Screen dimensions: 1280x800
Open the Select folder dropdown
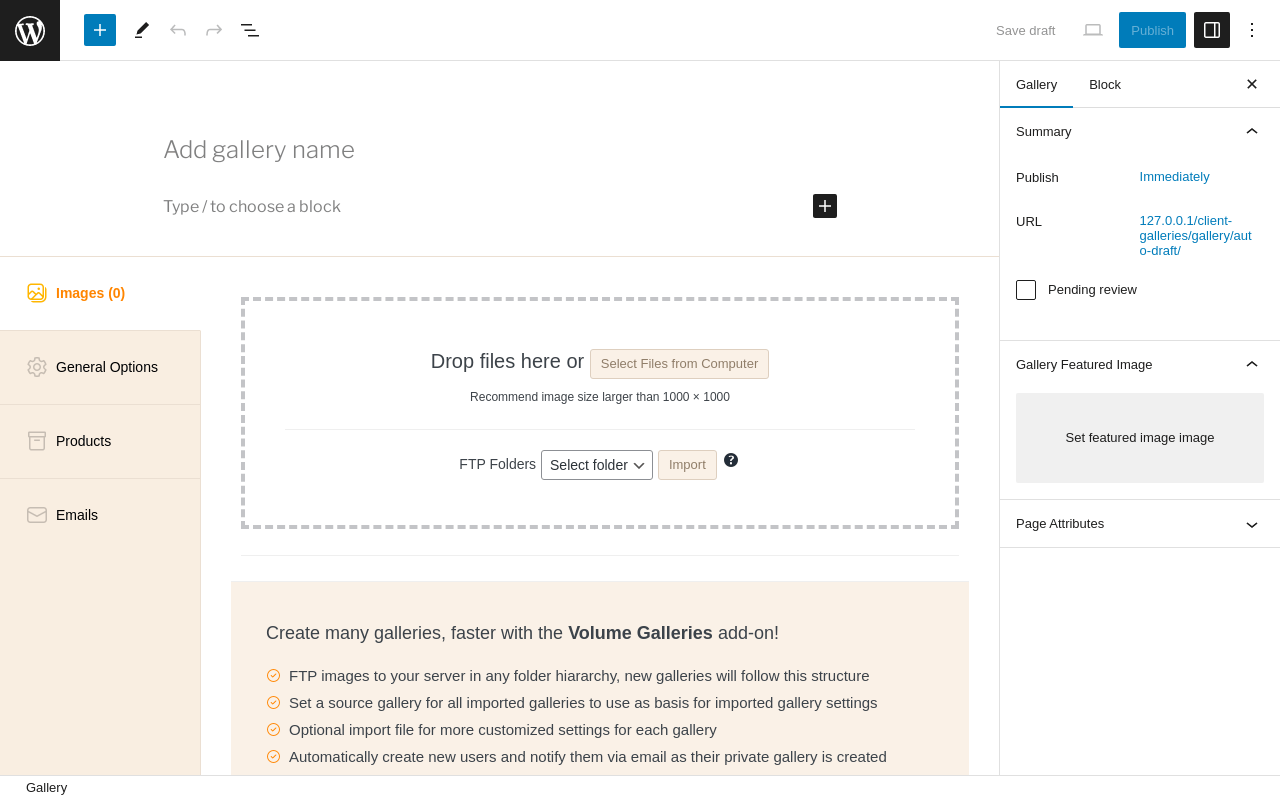597,465
